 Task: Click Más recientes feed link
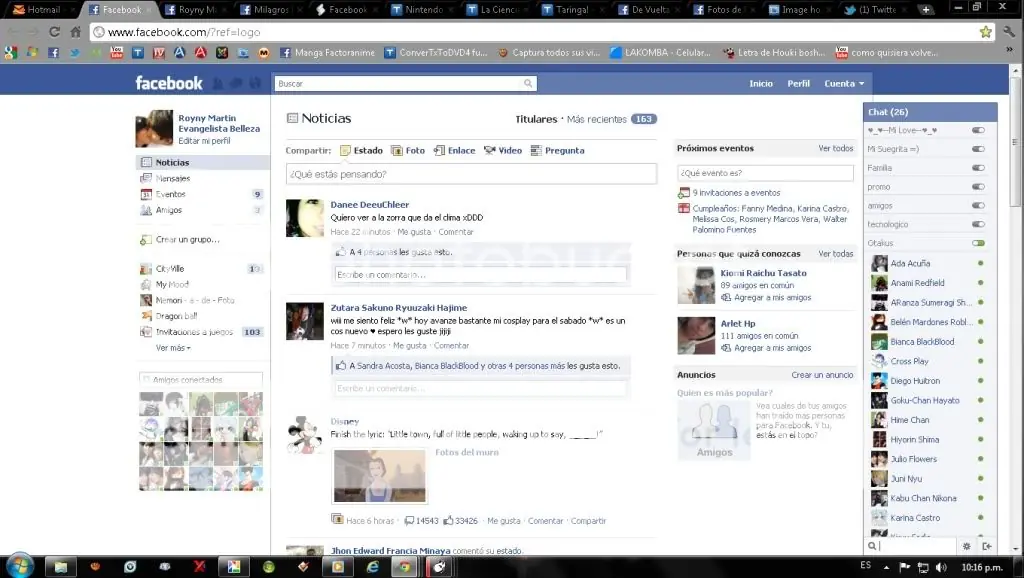coord(597,119)
